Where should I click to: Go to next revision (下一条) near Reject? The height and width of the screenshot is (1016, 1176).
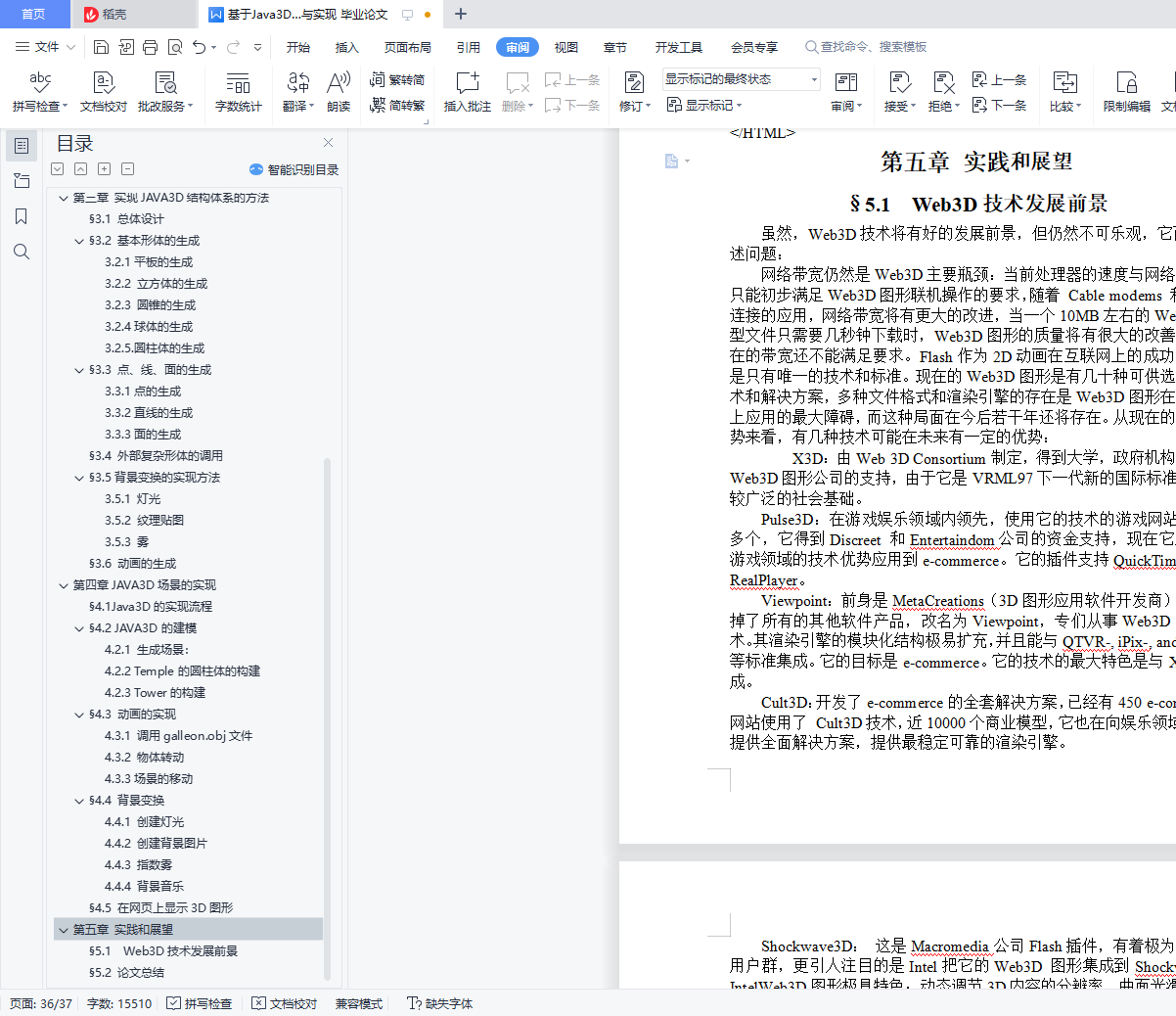coord(999,105)
